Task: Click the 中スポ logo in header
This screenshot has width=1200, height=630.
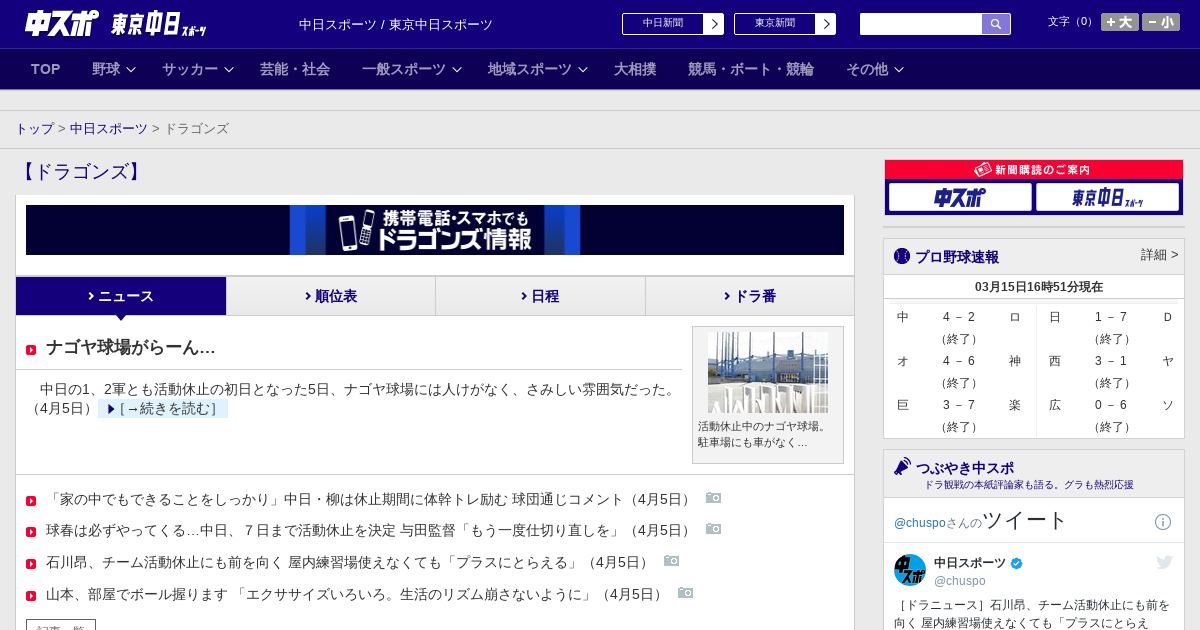Action: click(61, 23)
